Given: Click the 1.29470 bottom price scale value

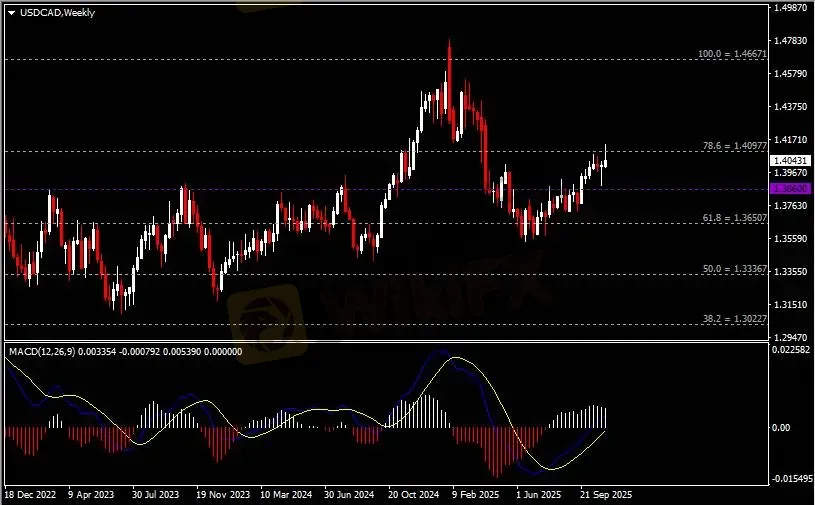Looking at the screenshot, I should pos(791,338).
